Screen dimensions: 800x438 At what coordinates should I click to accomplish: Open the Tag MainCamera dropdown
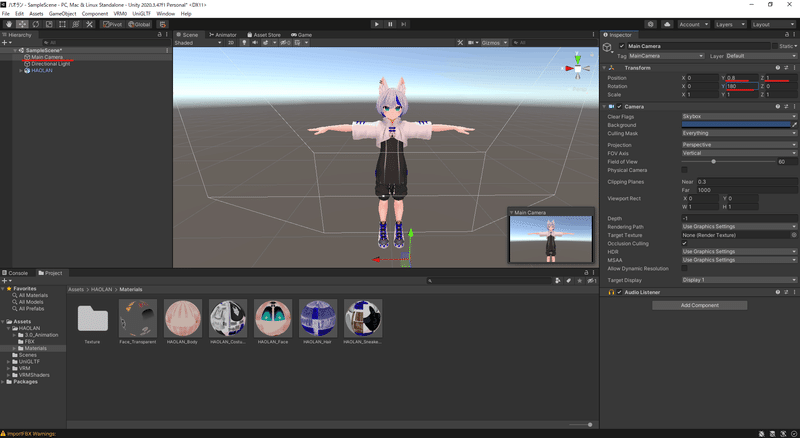point(666,56)
